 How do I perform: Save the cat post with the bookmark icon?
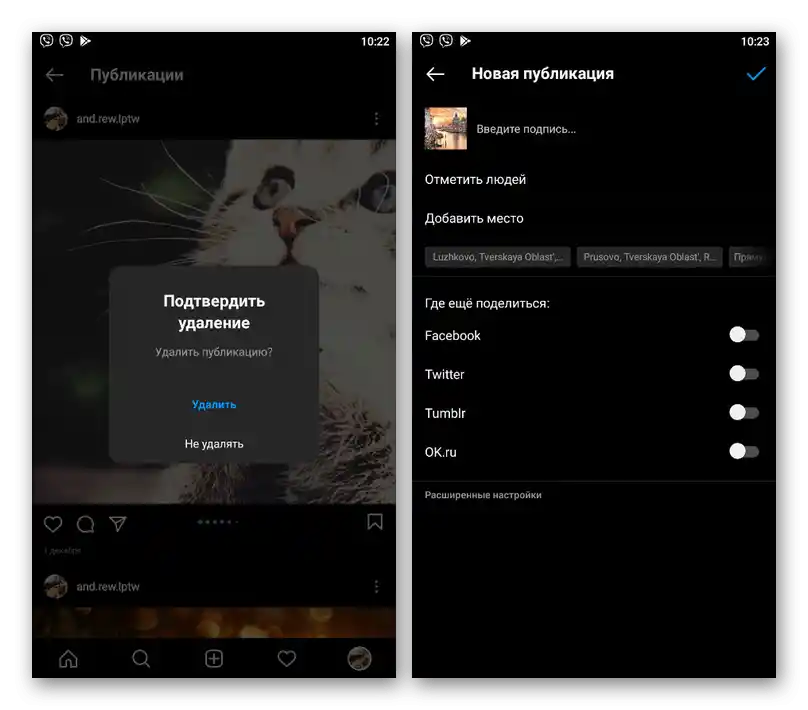(374, 522)
